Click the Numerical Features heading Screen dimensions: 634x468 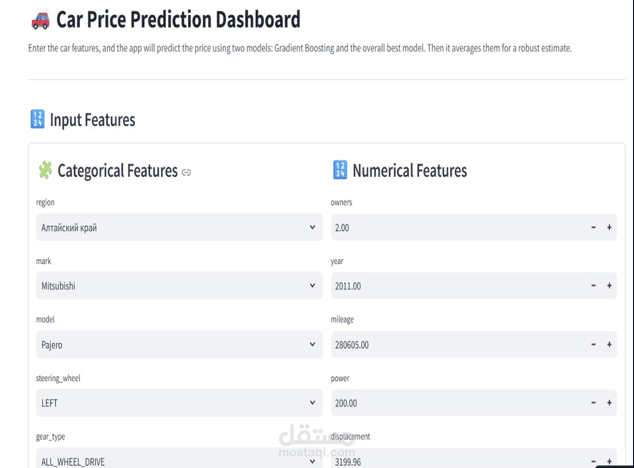(x=409, y=171)
